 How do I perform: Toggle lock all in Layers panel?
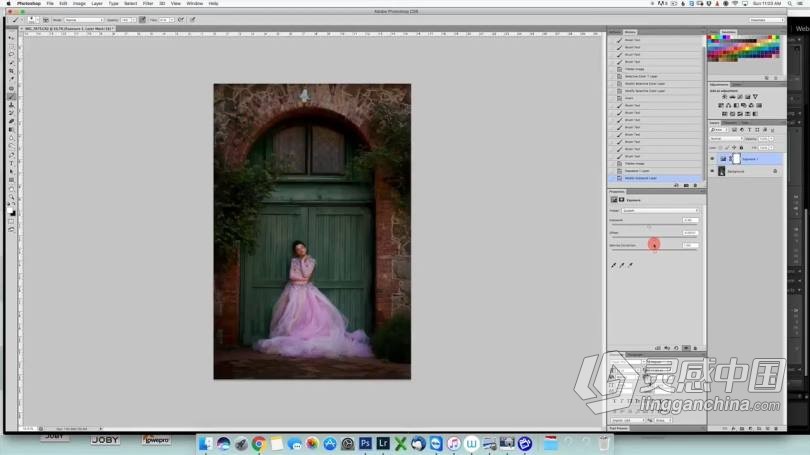741,148
